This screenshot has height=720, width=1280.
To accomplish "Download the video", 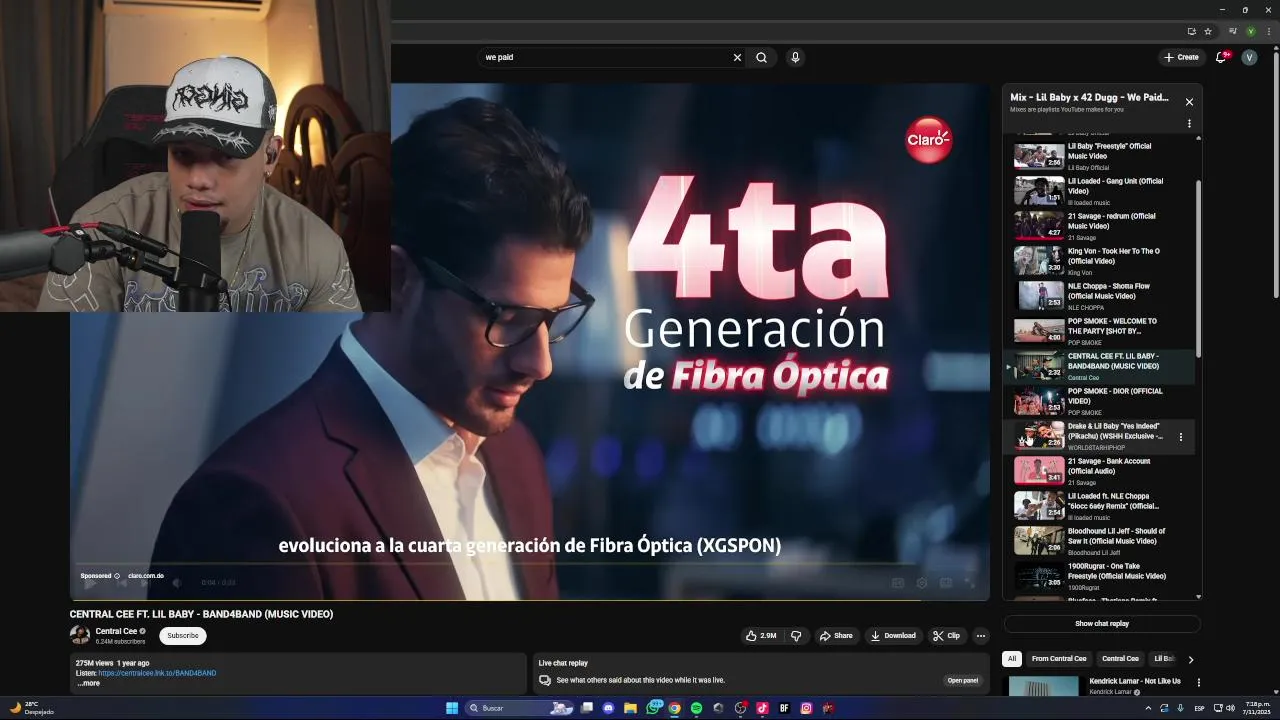I will coord(893,636).
